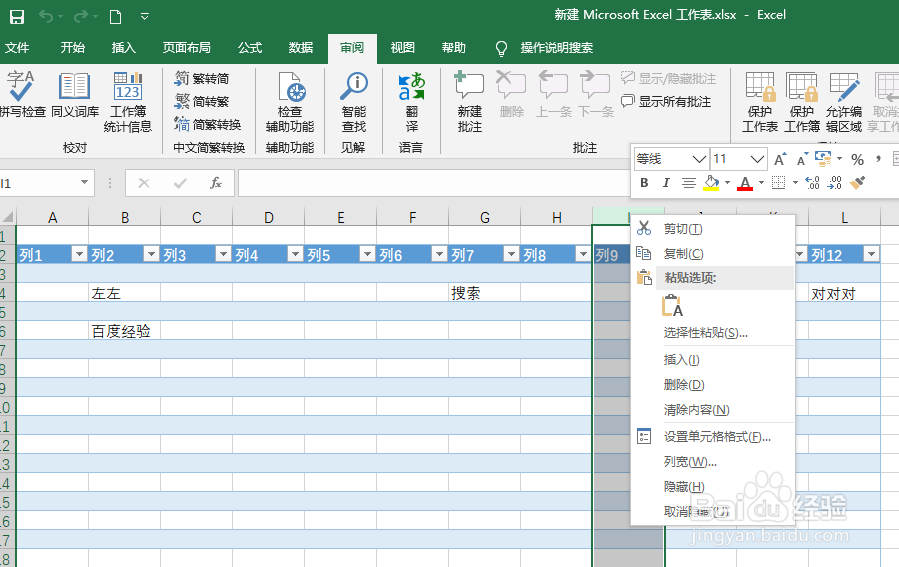The image size is (899, 567).
Task: Choose 清除内容(N) from the context menu
Action: coord(713,410)
